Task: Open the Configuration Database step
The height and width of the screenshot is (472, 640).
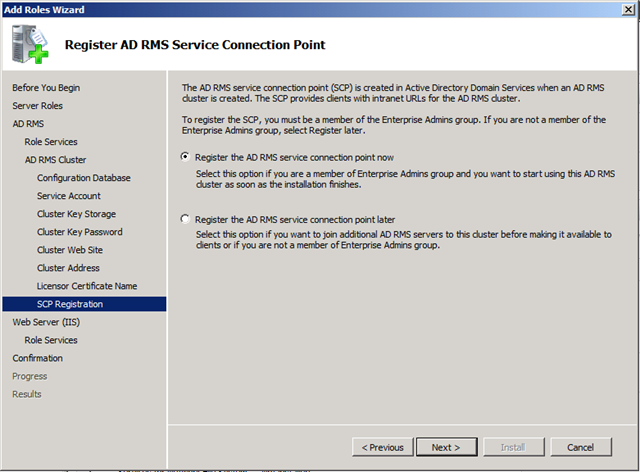Action: pyautogui.click(x=84, y=178)
